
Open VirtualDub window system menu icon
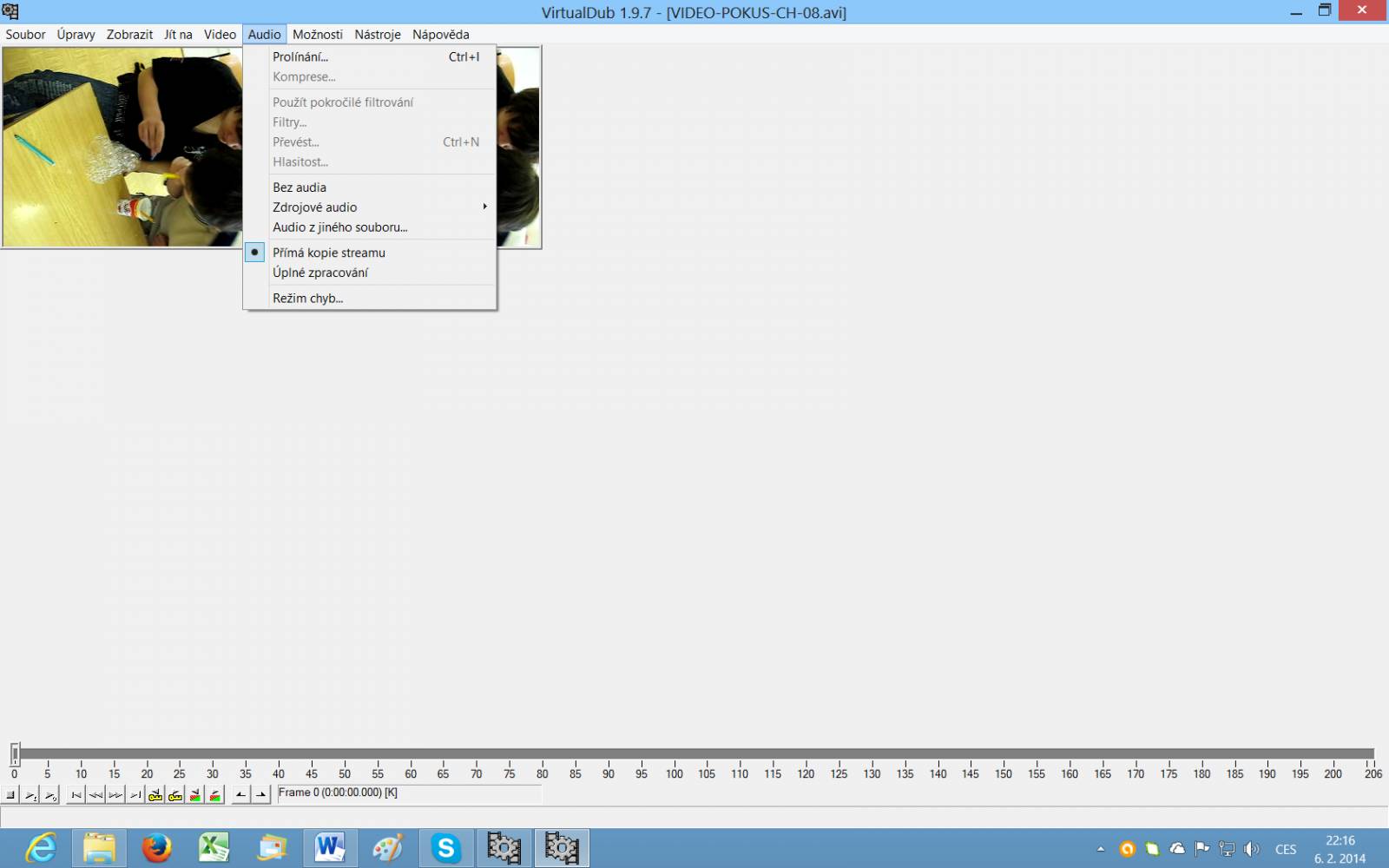tap(10, 11)
